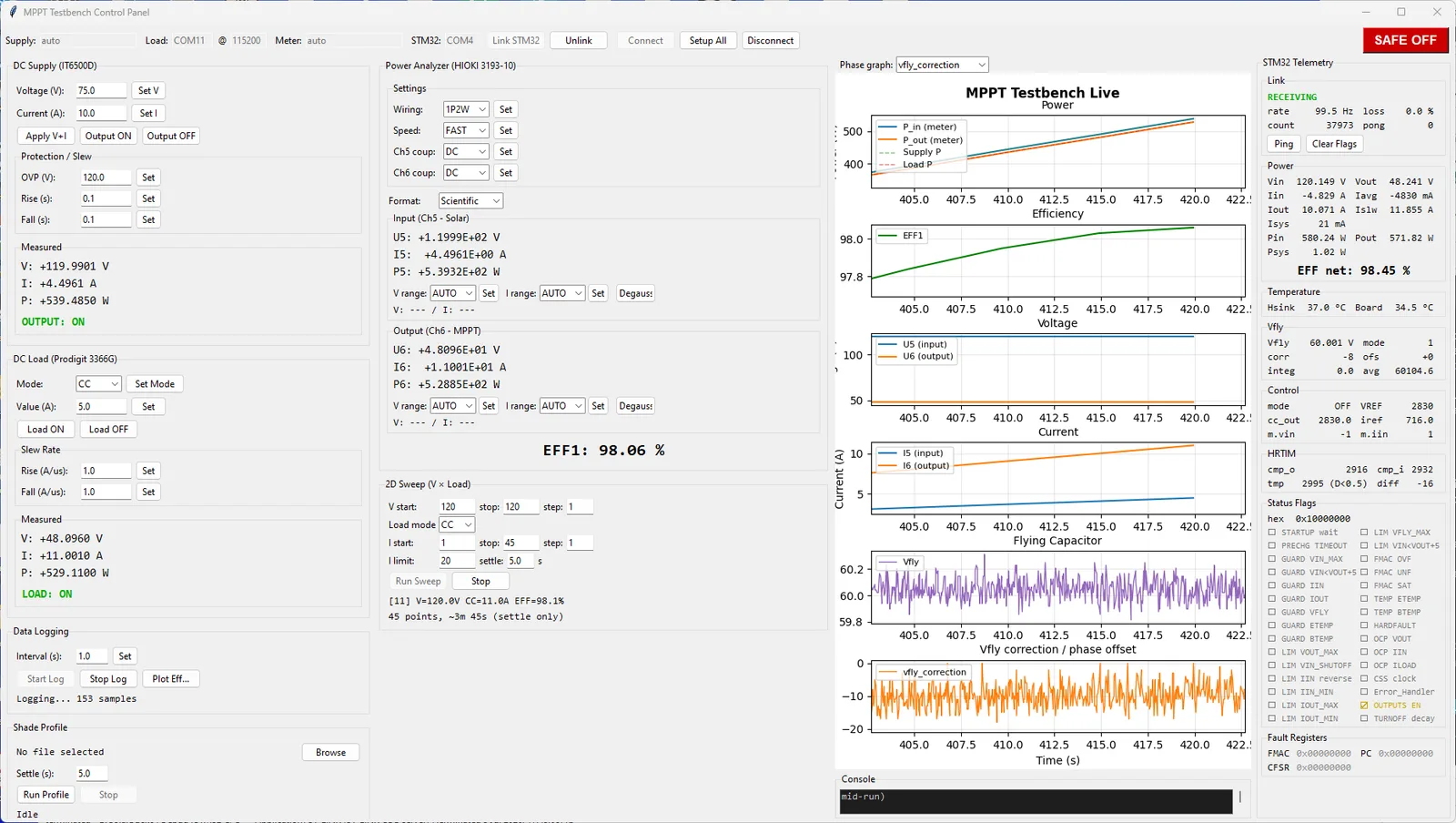Click the Run Sweep button
Image resolution: width=1456 pixels, height=823 pixels.
[418, 581]
